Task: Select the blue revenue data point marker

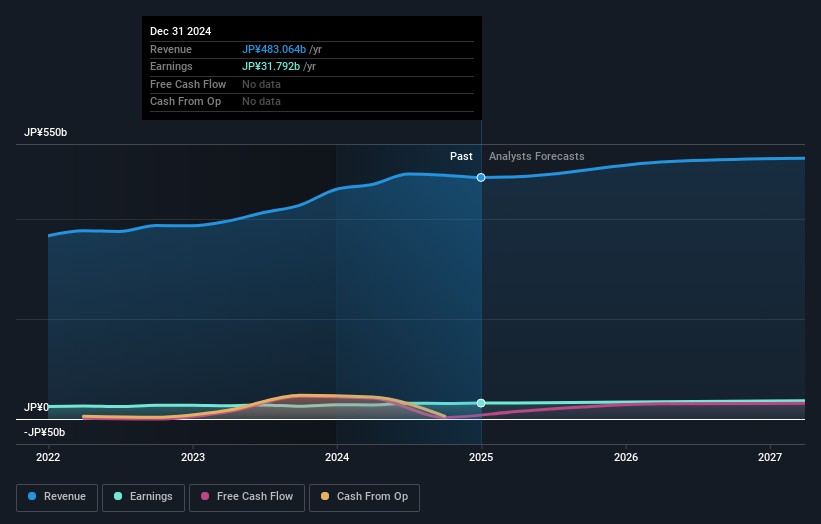Action: tap(481, 177)
